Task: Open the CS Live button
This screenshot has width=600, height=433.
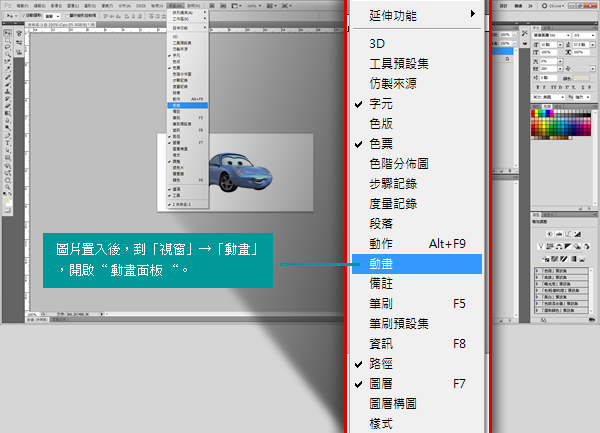Action: coord(553,6)
